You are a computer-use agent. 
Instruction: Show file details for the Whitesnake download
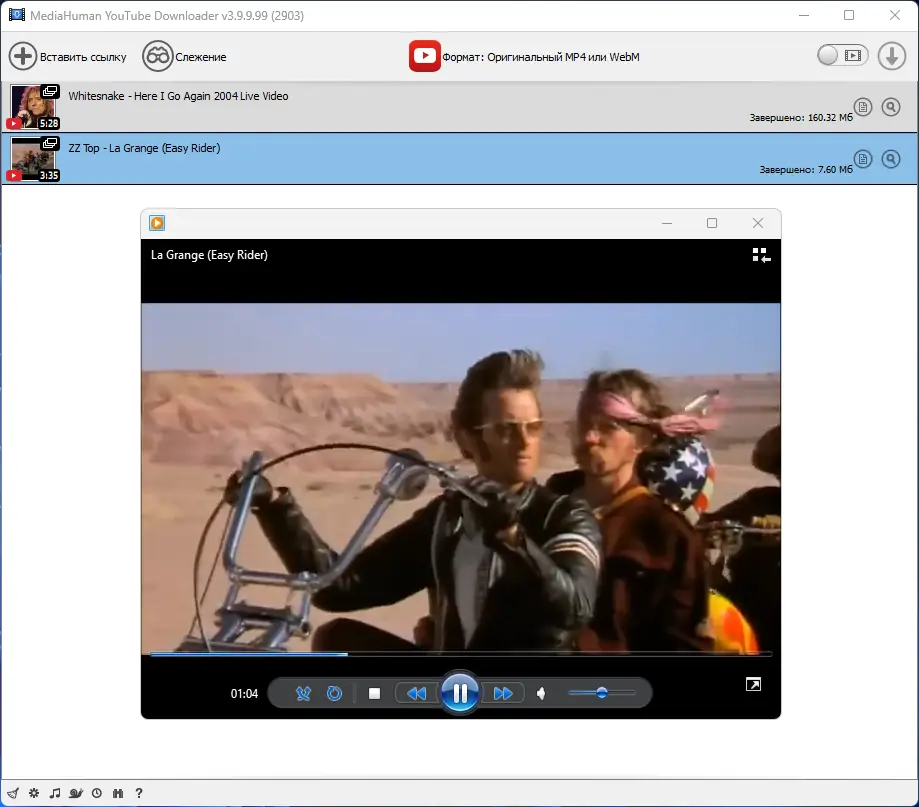pyautogui.click(x=863, y=107)
